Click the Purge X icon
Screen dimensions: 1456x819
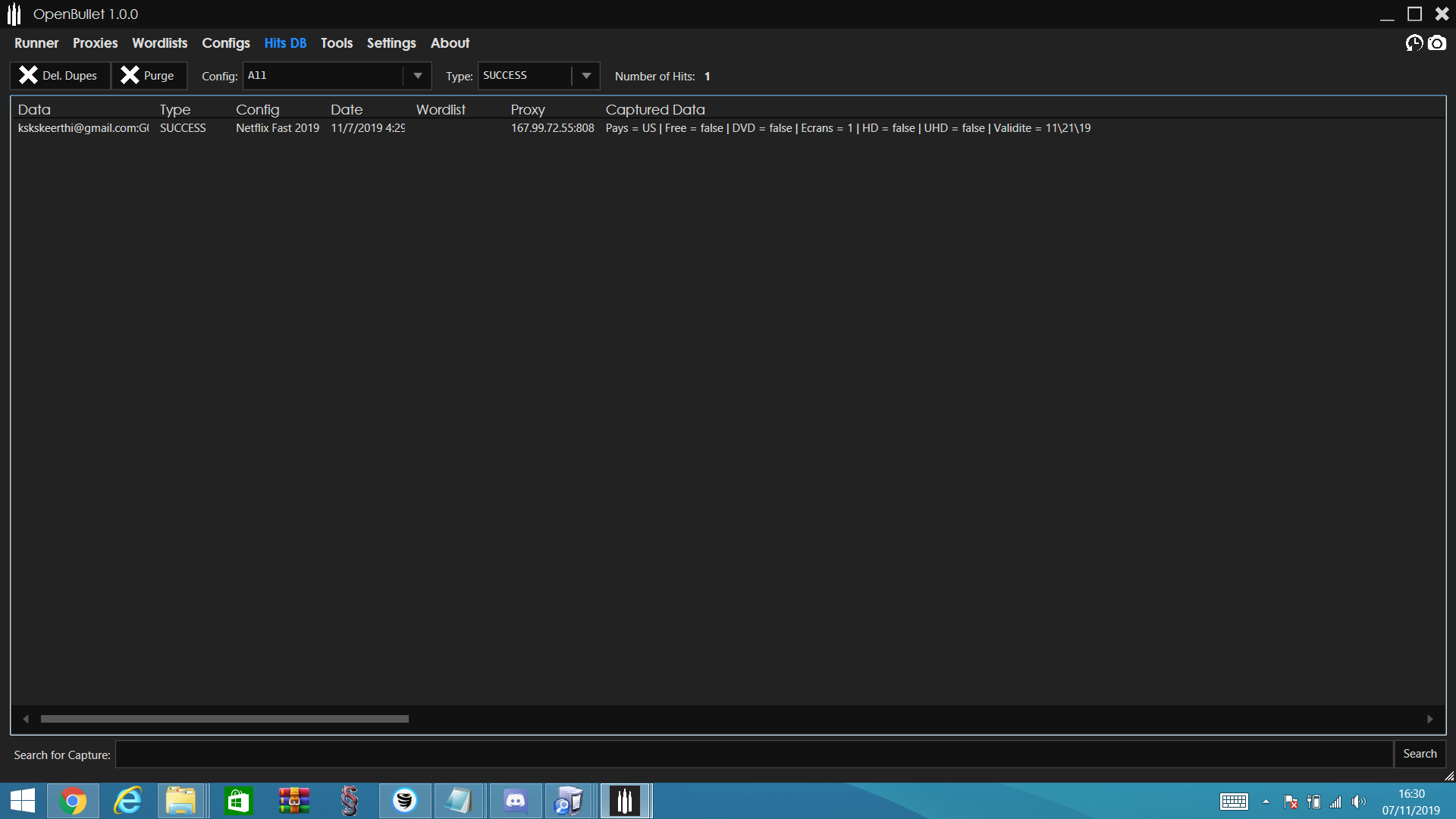coord(130,75)
